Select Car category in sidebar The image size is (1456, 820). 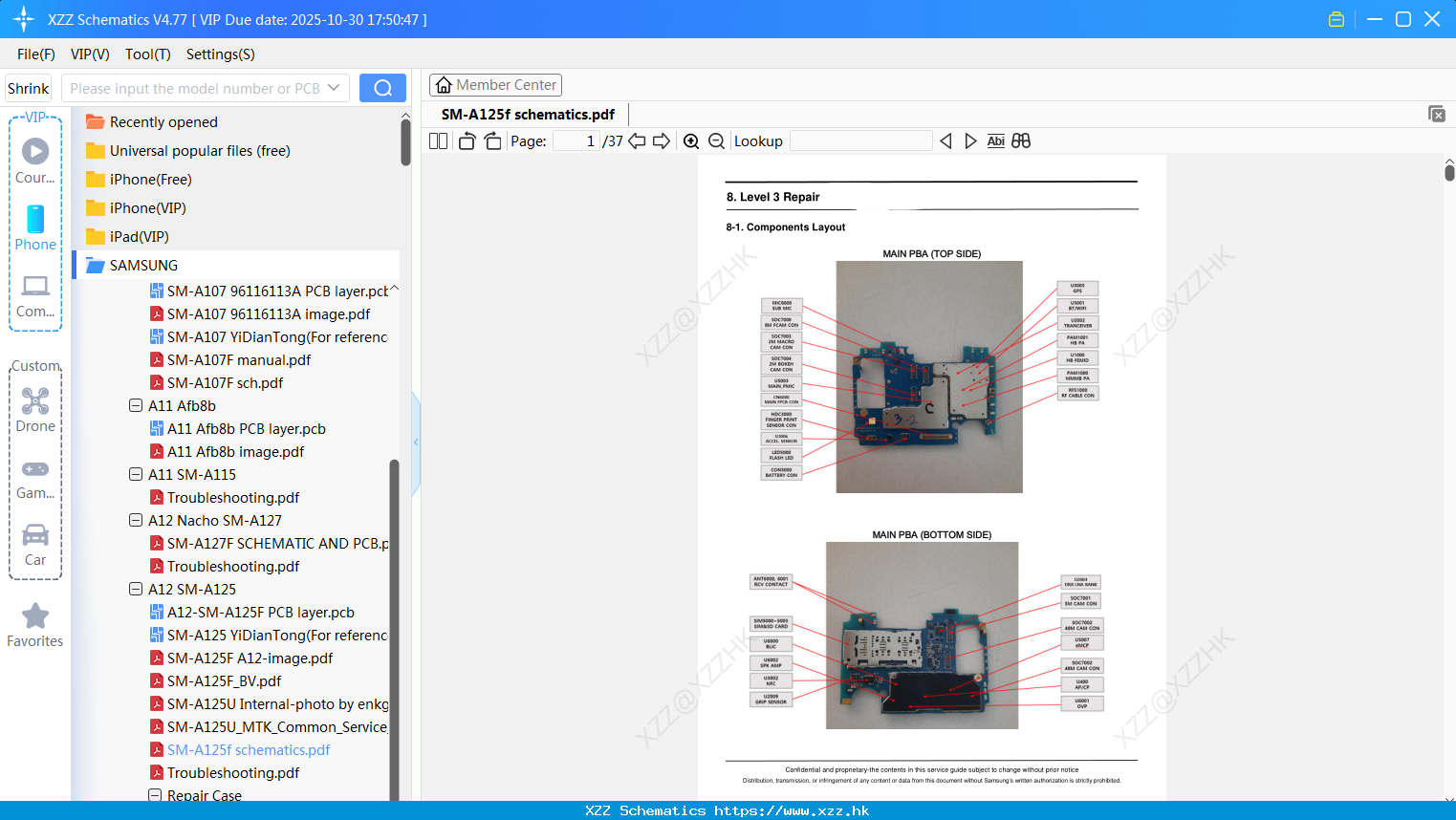click(35, 545)
